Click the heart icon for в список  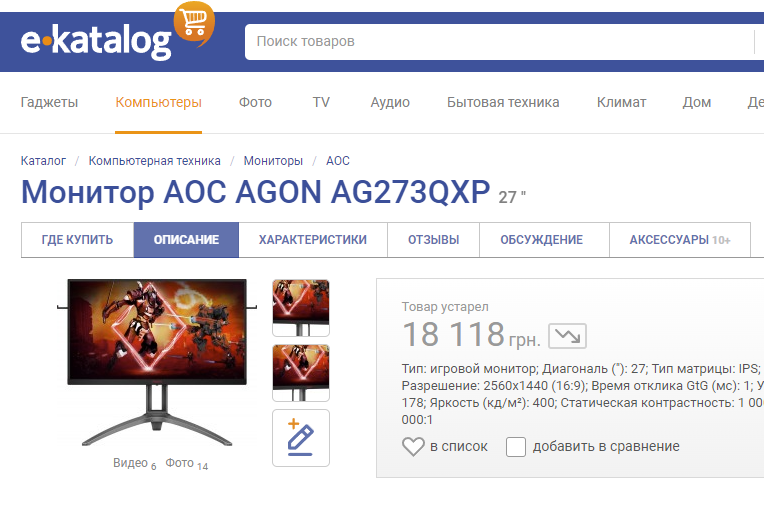[413, 446]
